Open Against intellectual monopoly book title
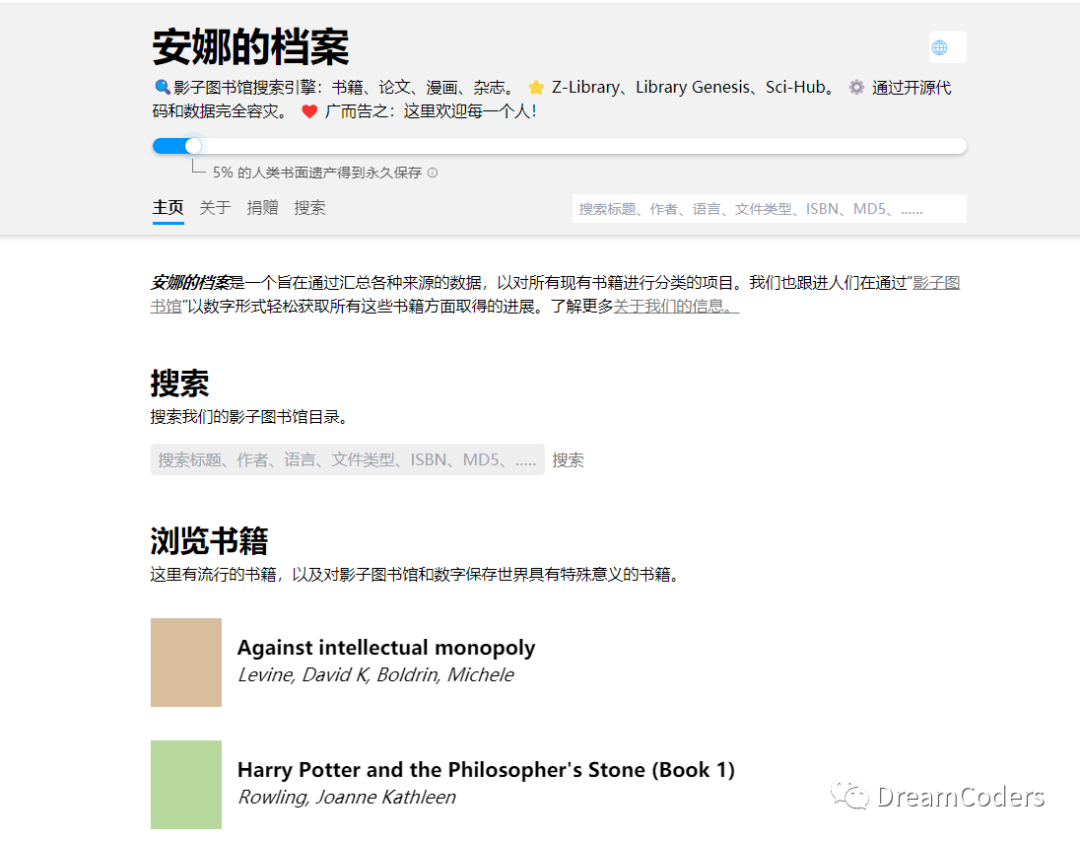This screenshot has height=841, width=1080. tap(386, 647)
